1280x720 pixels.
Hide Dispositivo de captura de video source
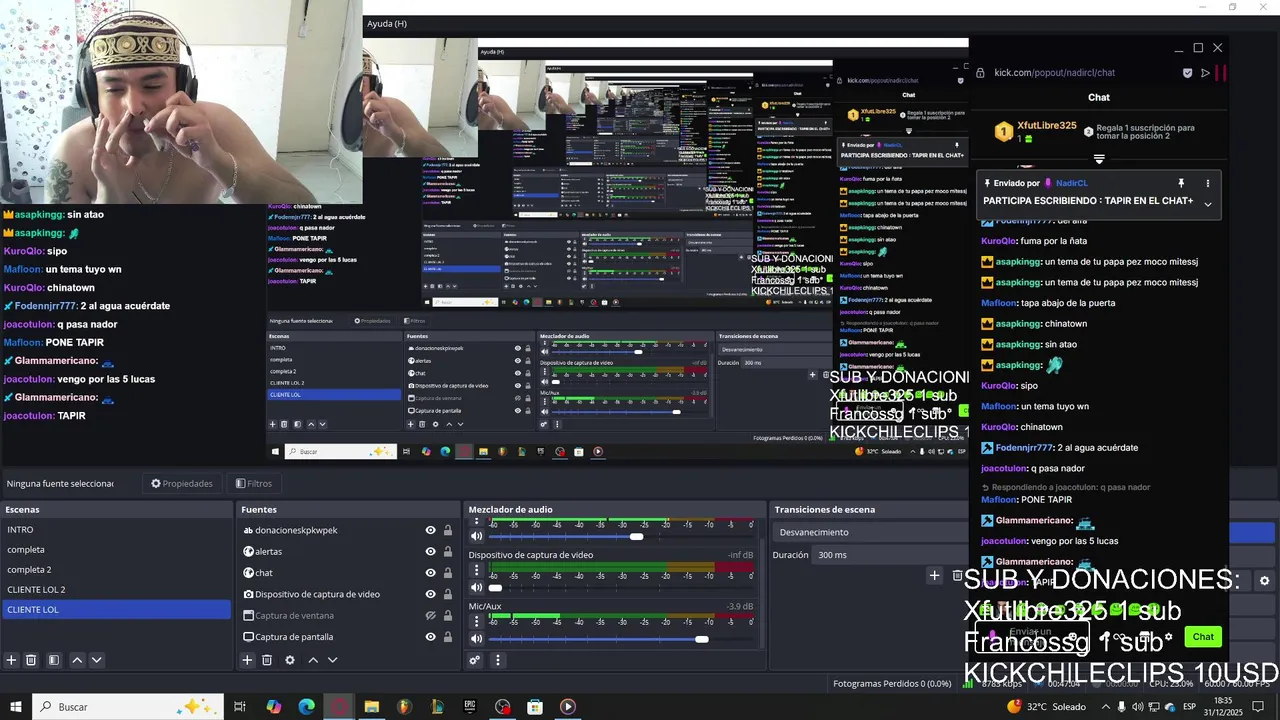tap(430, 594)
